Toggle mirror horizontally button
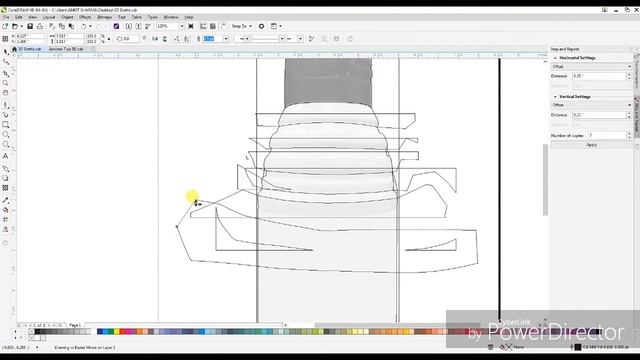Screen dimensions: 640x360 pyautogui.click(x=155, y=39)
